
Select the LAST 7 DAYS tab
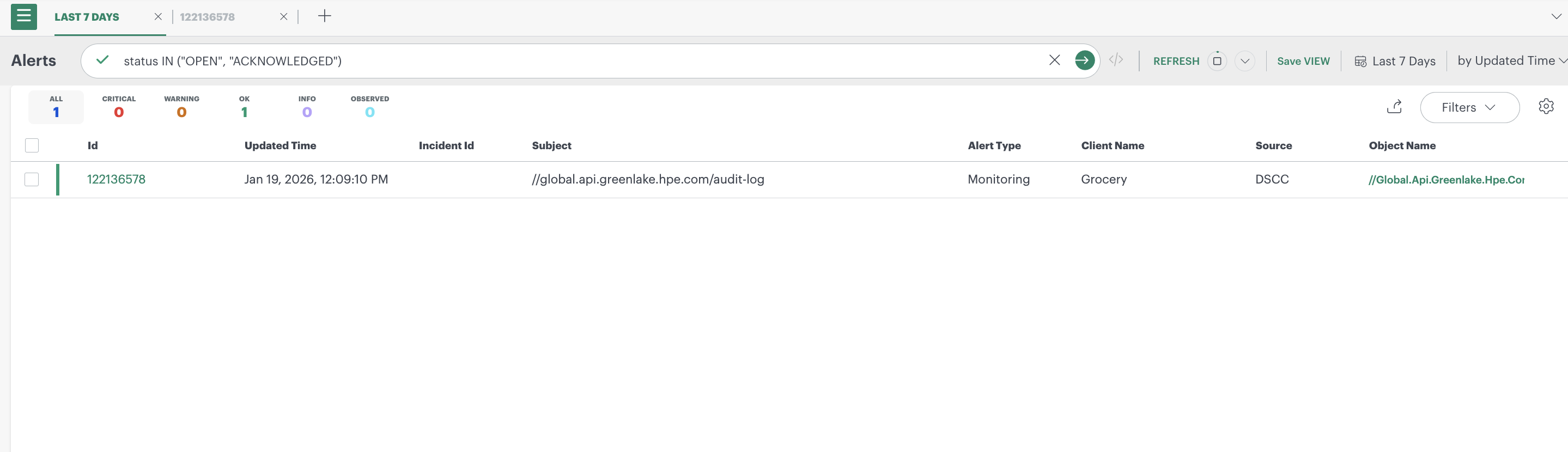pos(87,17)
